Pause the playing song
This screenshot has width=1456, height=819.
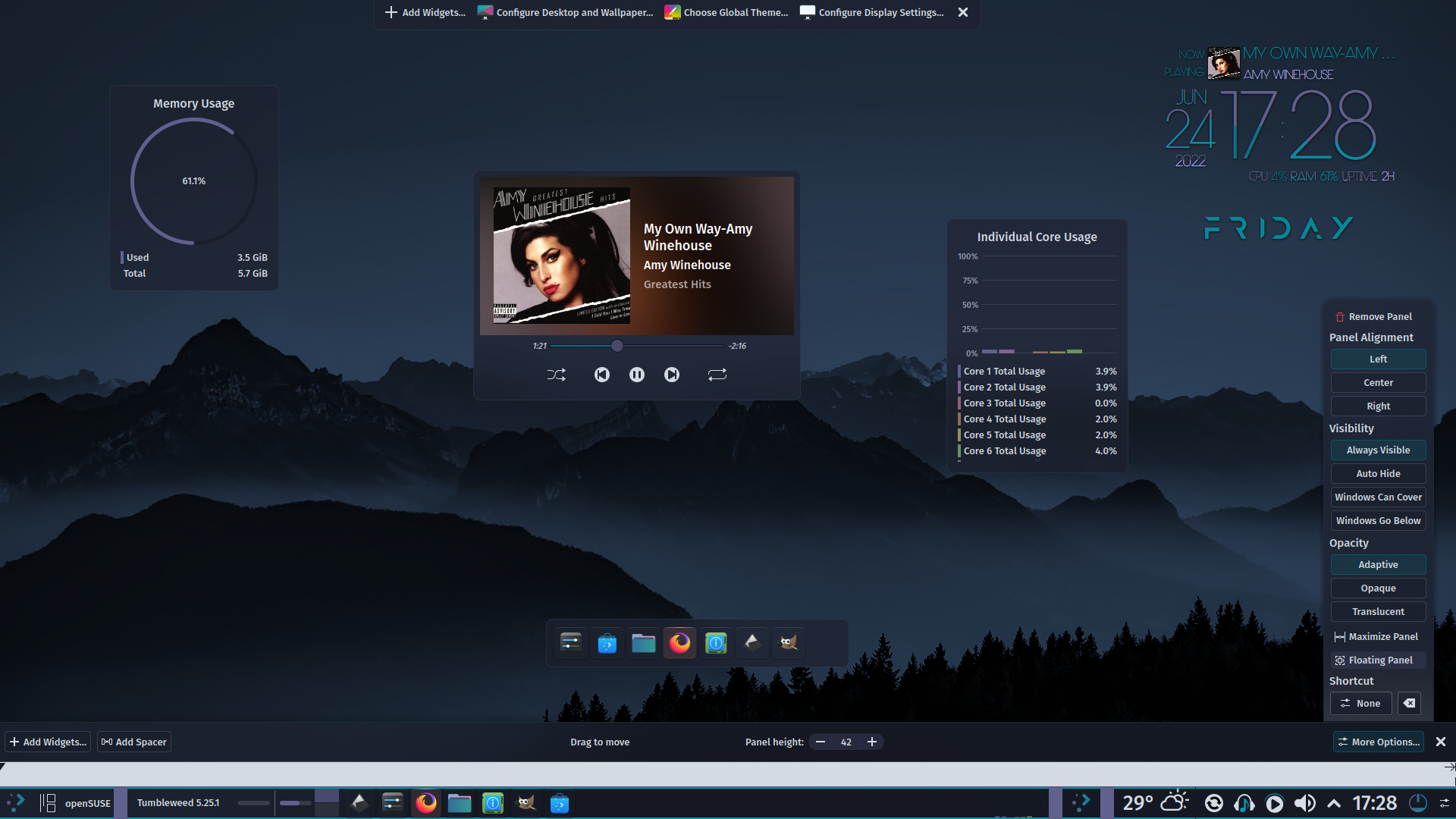637,375
